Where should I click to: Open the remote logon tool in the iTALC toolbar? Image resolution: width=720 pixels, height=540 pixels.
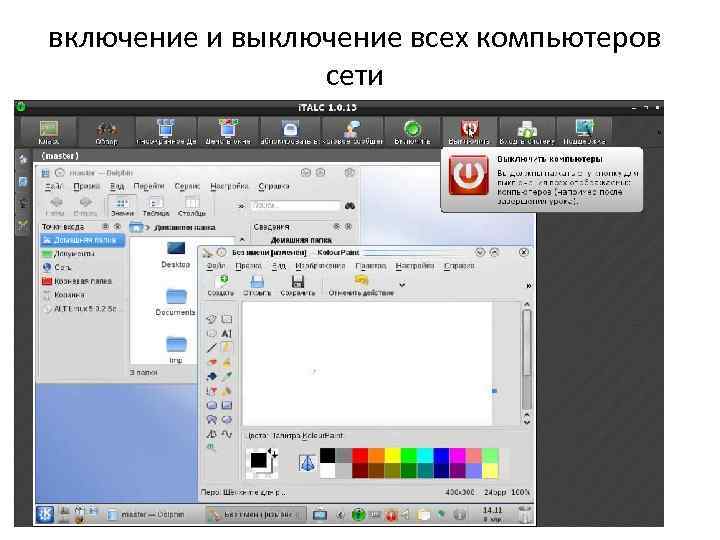point(527,132)
